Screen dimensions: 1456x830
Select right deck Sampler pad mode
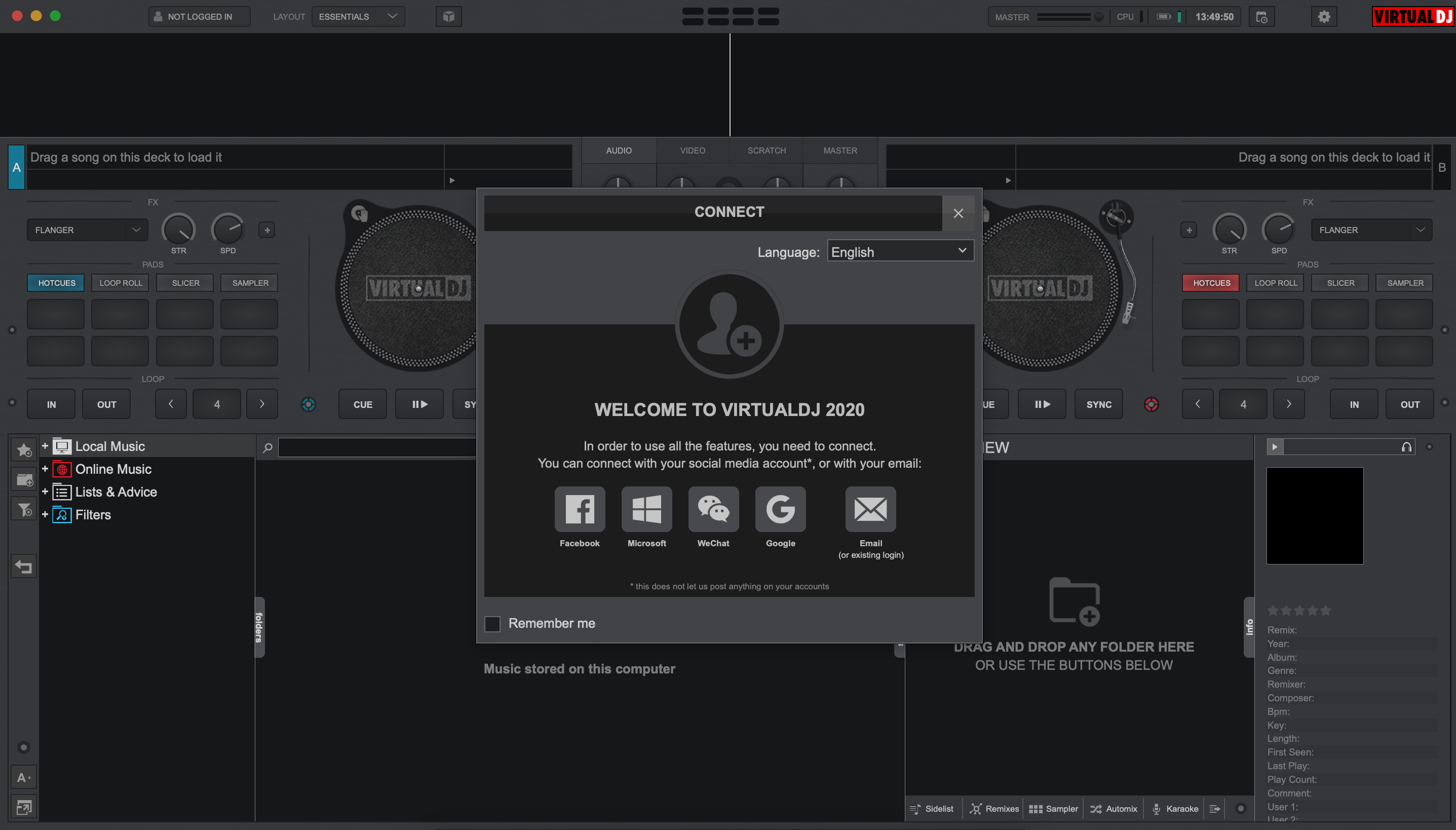click(1405, 283)
